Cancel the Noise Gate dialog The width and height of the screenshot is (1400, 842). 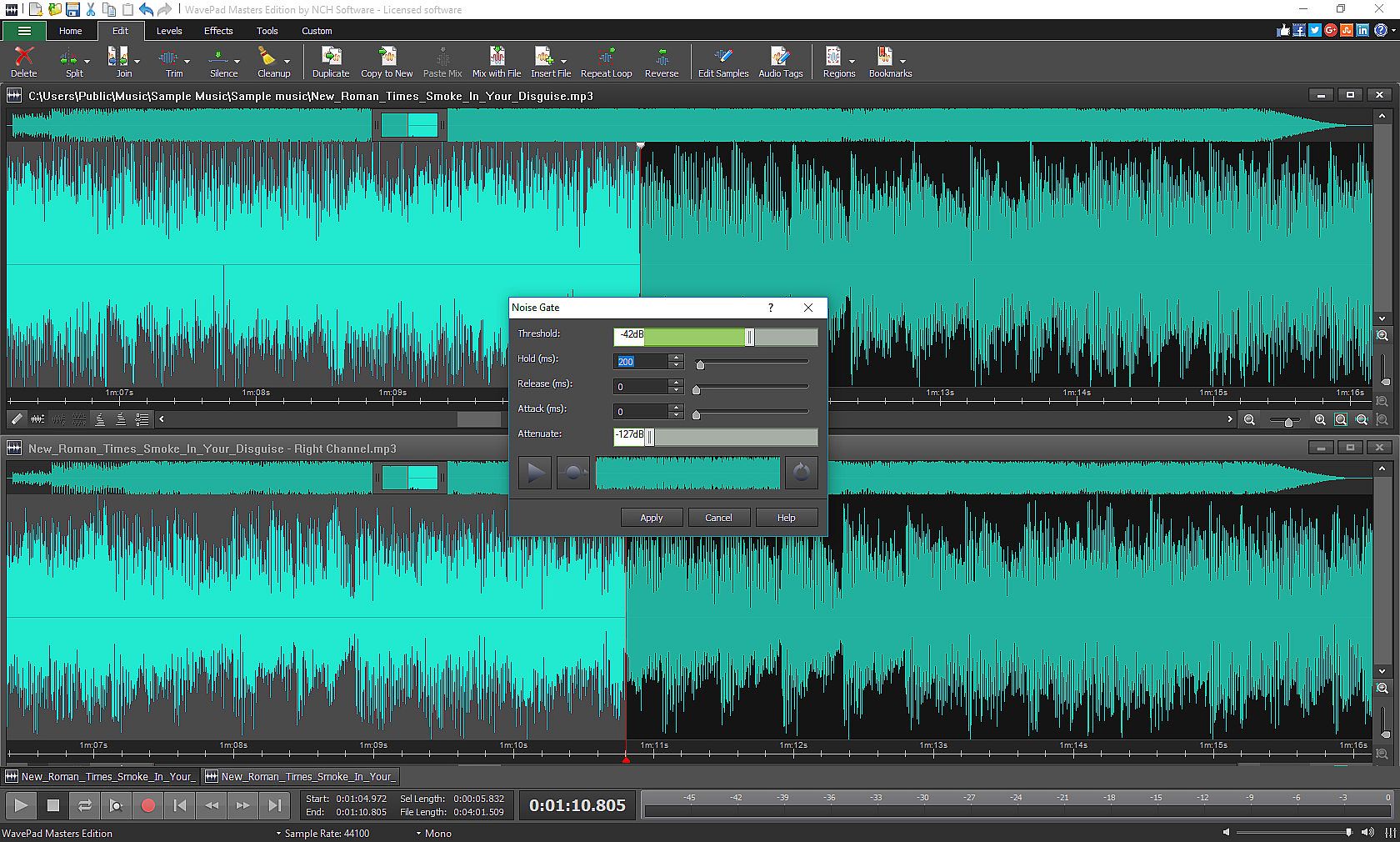(718, 518)
